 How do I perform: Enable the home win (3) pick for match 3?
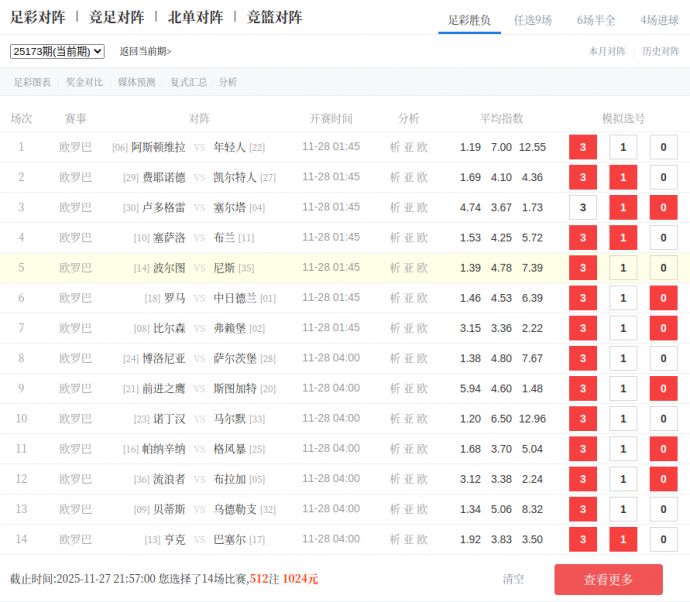(x=583, y=208)
